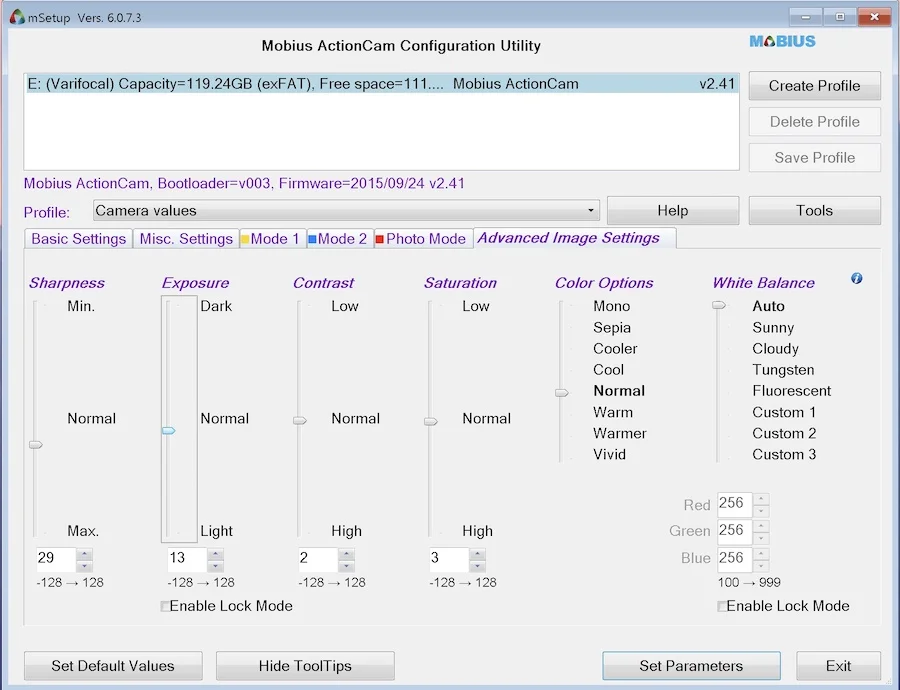
Task: Click the Green value field
Action: [735, 531]
